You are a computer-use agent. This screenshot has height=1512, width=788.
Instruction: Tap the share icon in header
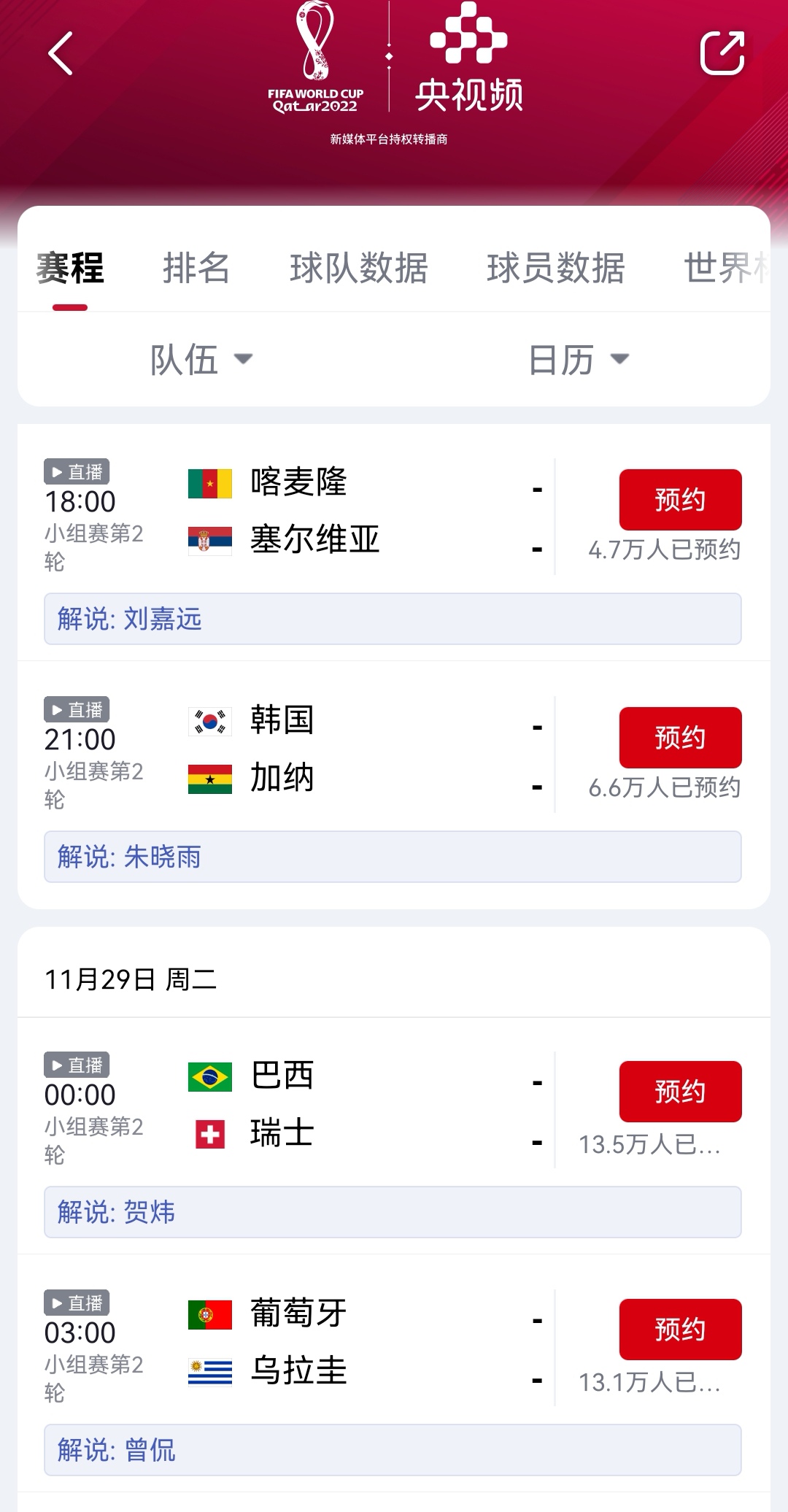click(722, 53)
